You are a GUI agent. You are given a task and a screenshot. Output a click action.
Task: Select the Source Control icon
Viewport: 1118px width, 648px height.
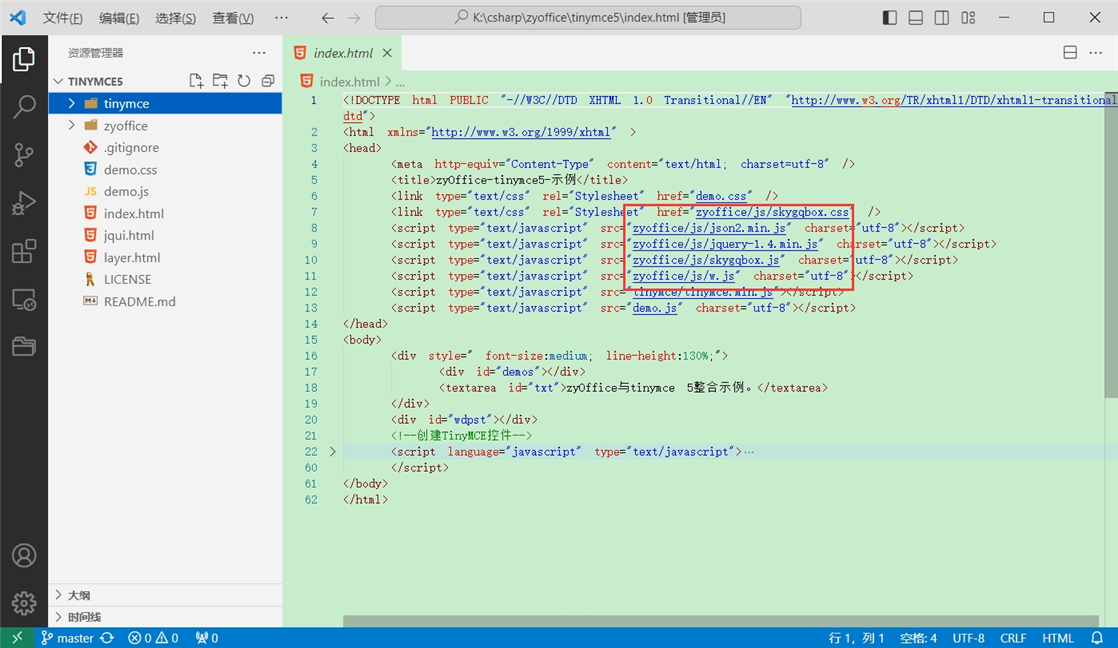coord(24,155)
